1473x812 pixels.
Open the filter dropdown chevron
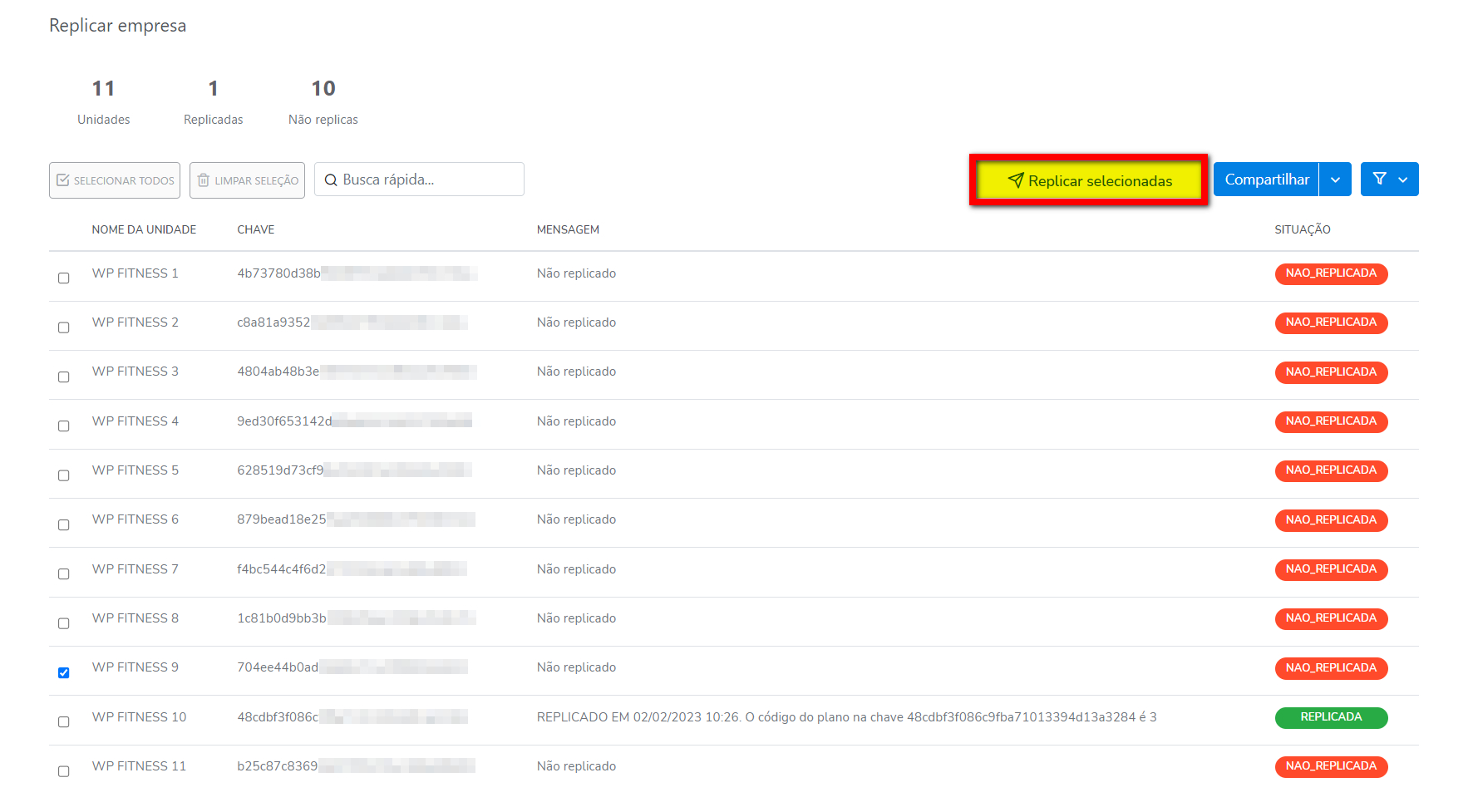1403,180
